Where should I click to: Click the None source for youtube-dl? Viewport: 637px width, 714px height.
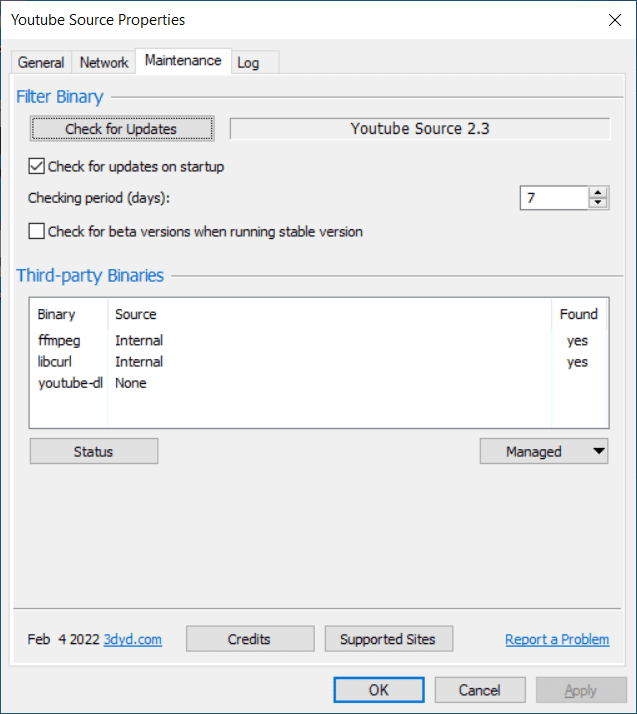(x=131, y=383)
